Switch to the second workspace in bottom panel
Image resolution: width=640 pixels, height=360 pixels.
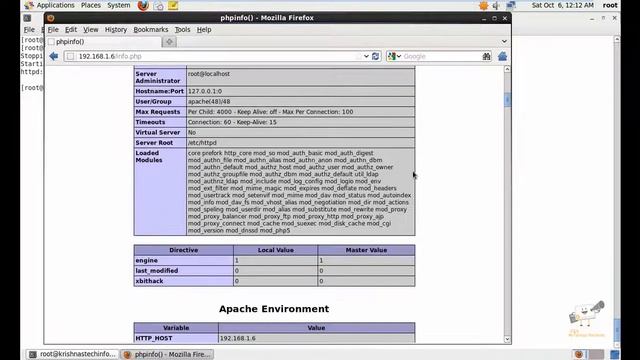pos(596,354)
